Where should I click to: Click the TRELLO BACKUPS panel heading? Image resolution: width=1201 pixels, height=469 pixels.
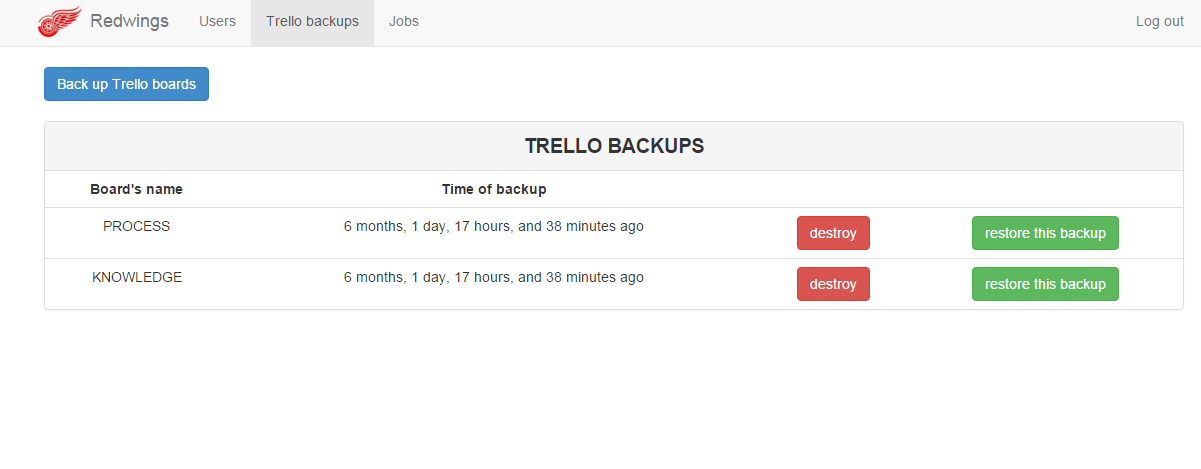tap(614, 146)
